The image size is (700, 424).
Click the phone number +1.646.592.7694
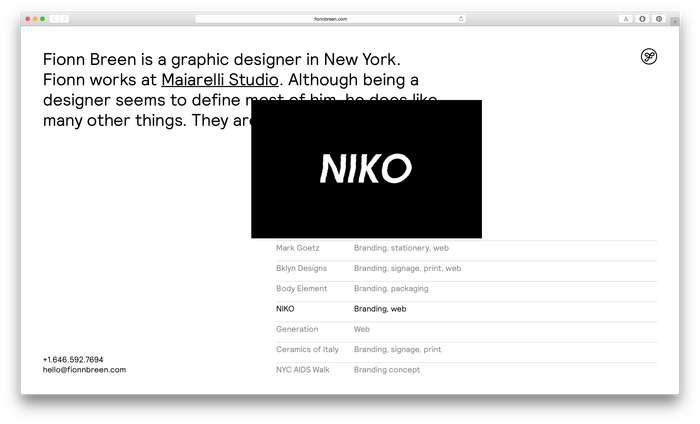point(73,359)
